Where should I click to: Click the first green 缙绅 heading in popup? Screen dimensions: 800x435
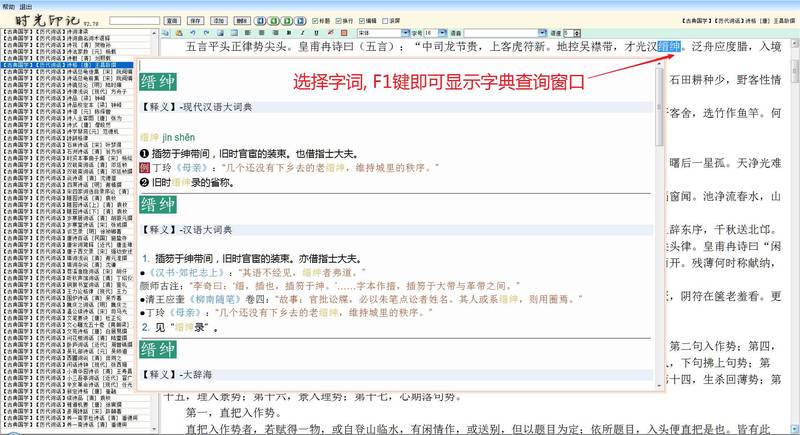tap(158, 82)
